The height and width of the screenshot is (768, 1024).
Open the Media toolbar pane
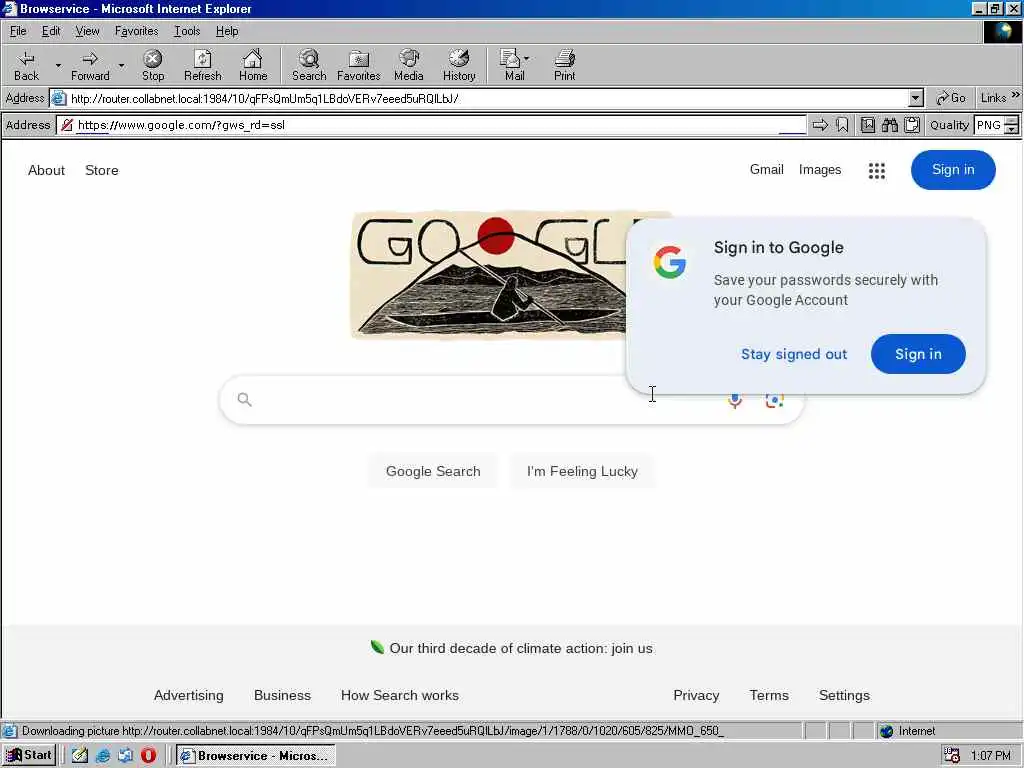click(409, 65)
